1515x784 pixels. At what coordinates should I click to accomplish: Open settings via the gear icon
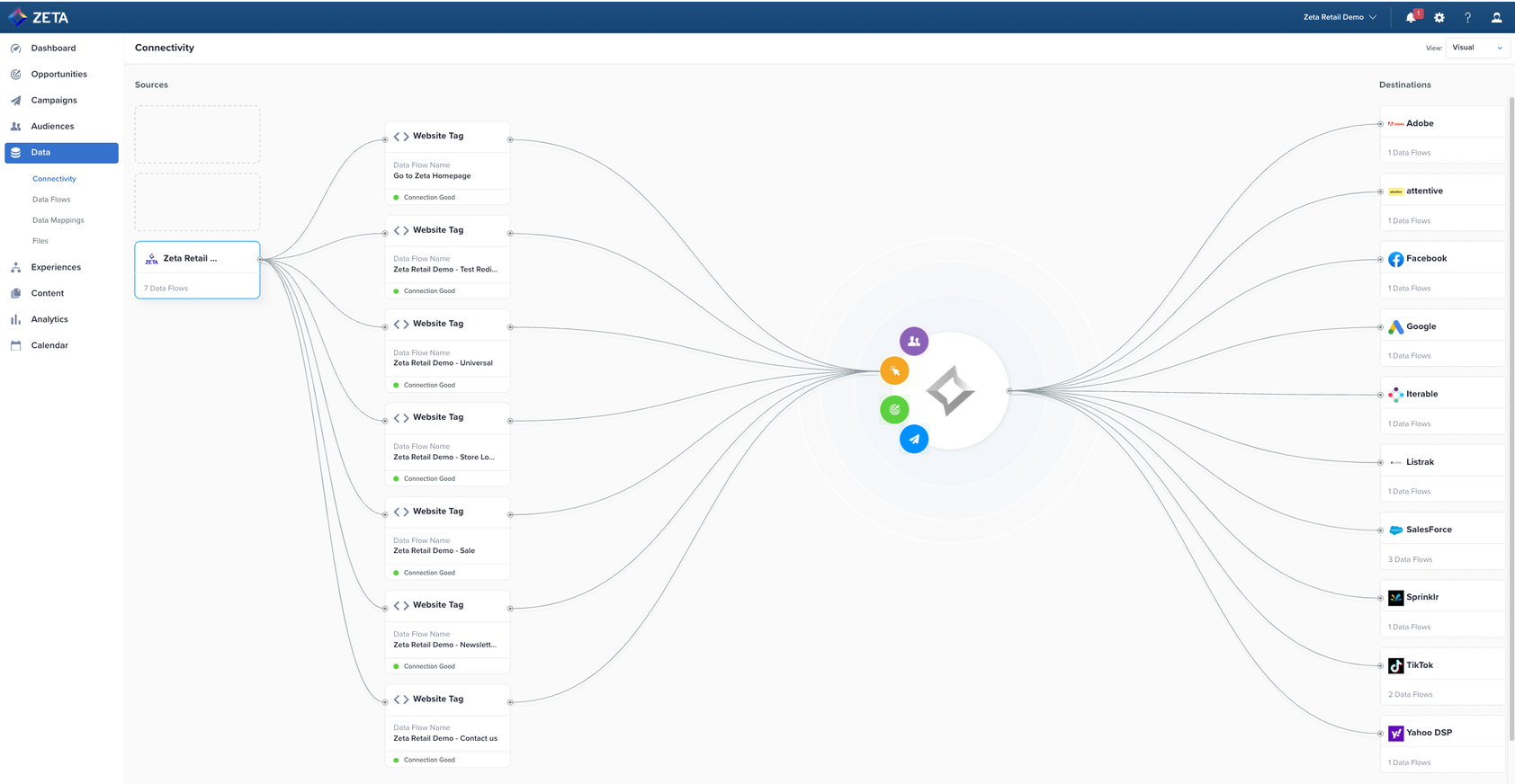(x=1439, y=18)
